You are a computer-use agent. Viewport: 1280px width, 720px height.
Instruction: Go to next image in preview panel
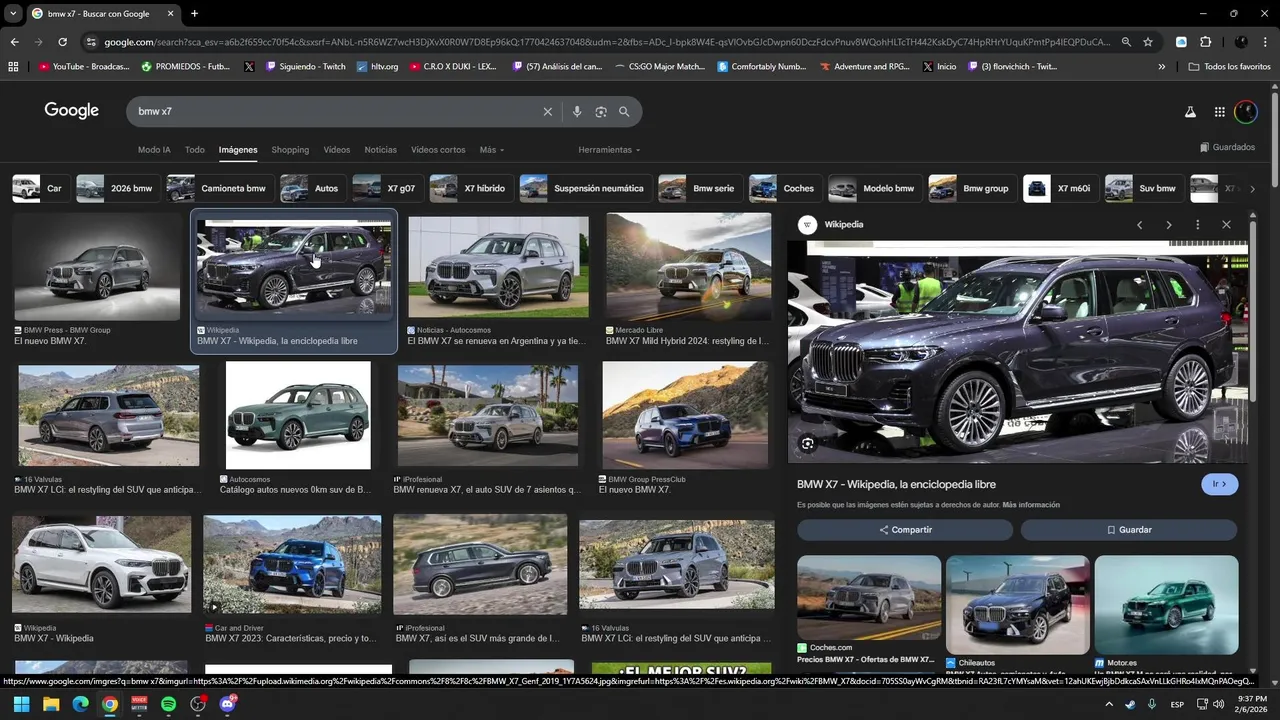(1168, 225)
